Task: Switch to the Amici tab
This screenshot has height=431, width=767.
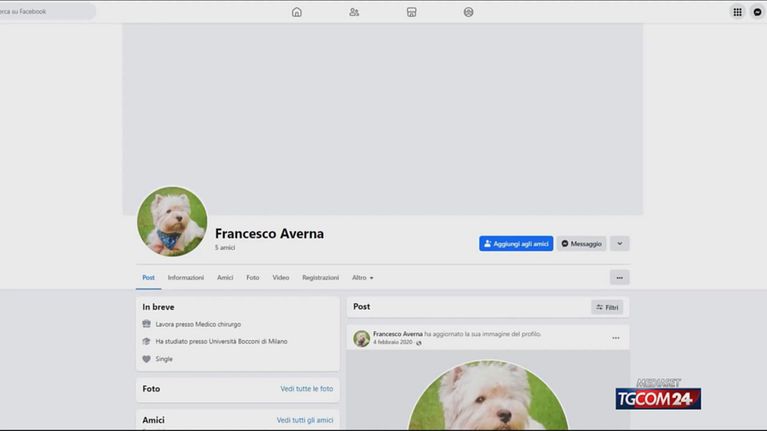Action: [225, 277]
